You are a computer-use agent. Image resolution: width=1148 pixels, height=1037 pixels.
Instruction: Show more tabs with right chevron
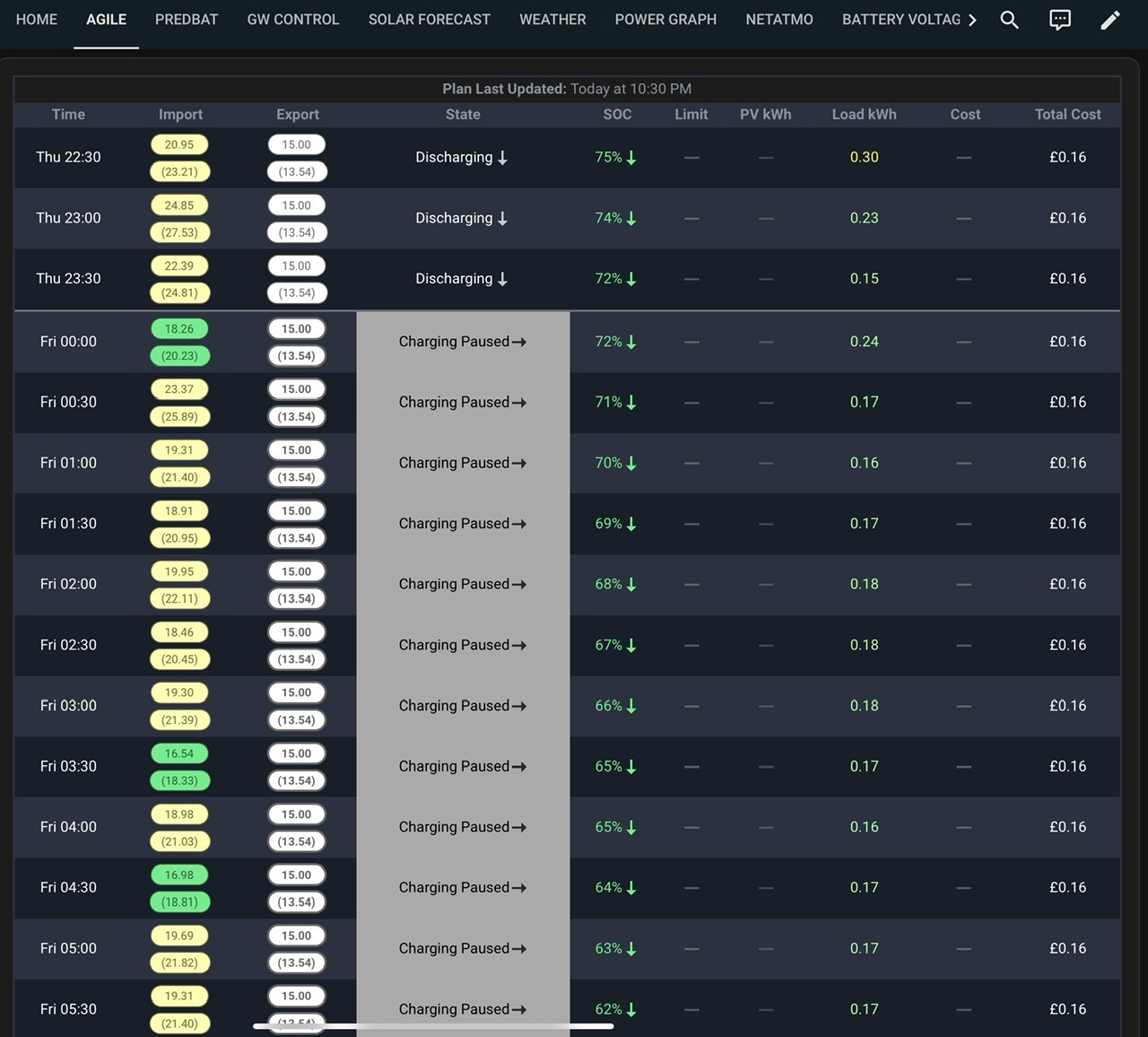[x=972, y=20]
